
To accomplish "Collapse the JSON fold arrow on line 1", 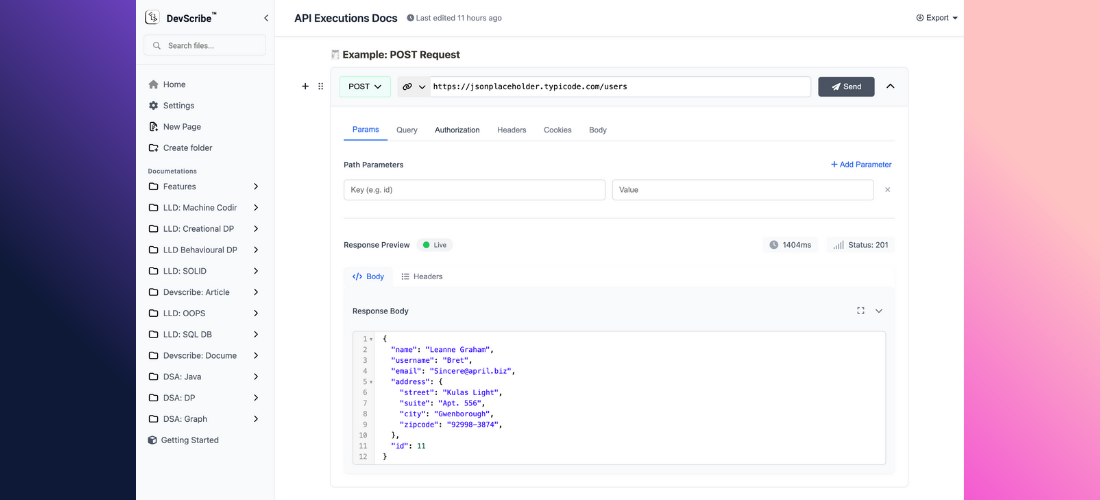I will click(x=371, y=339).
